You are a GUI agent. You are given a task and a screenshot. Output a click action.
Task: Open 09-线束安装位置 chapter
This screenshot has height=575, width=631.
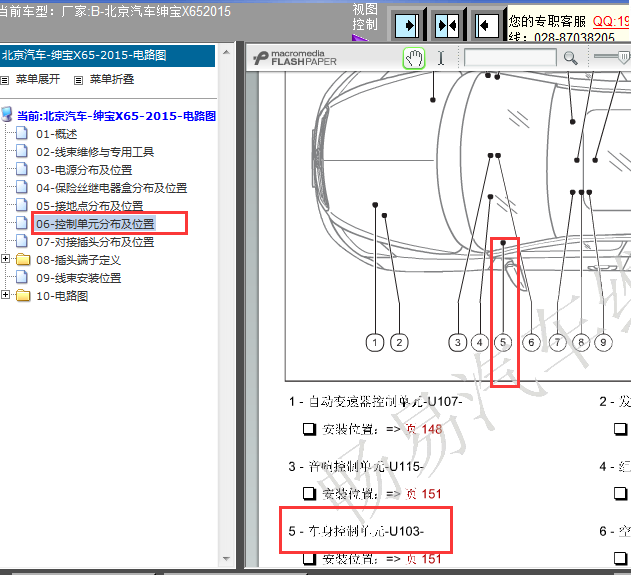78,278
